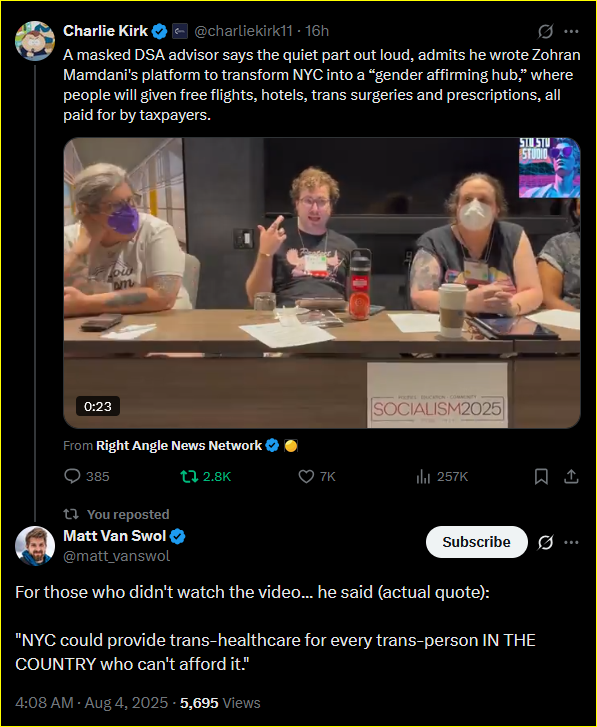
Task: Open more options on Charlie Kirk's post
Action: pyautogui.click(x=571, y=32)
